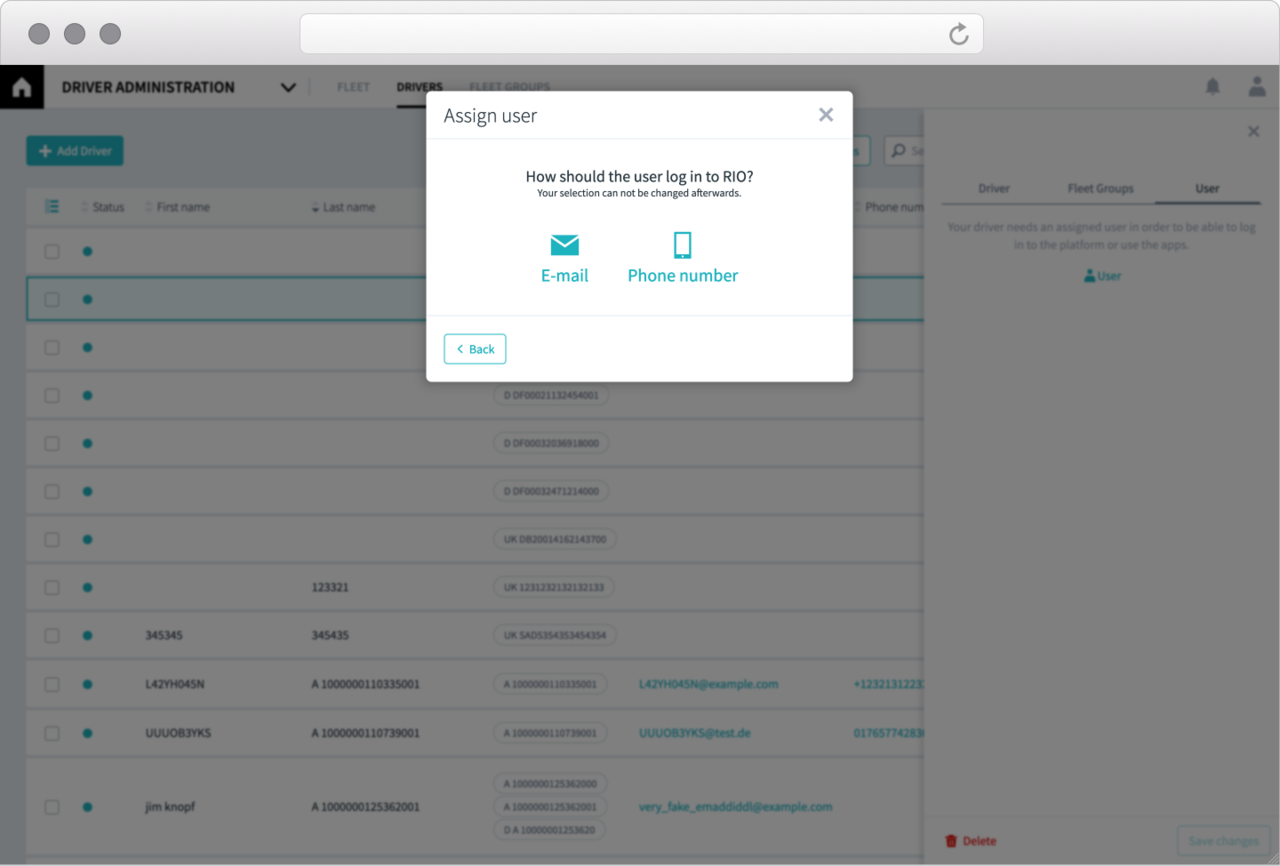Open the home icon

22,87
